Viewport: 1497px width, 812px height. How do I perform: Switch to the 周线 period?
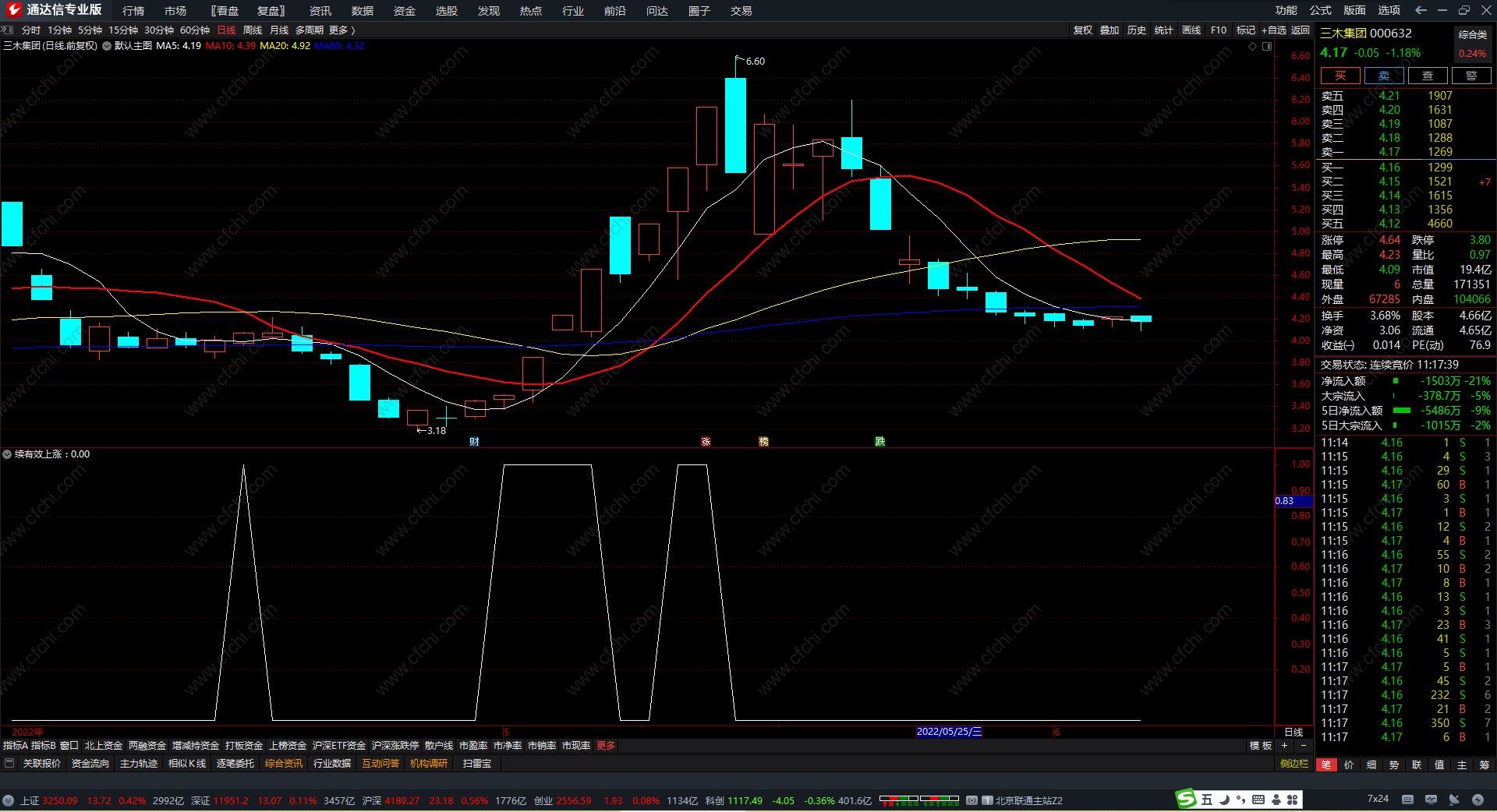253,30
